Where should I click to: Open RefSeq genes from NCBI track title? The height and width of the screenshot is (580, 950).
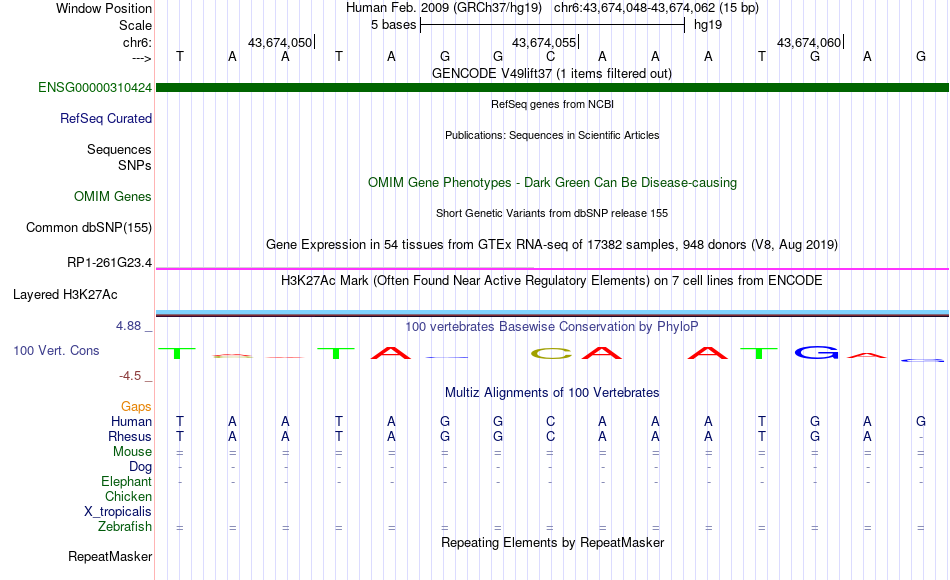[x=553, y=104]
